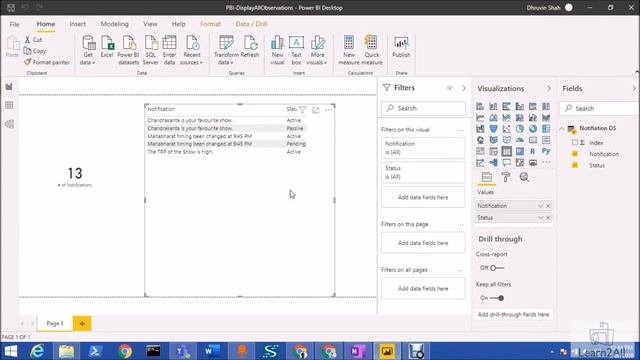Viewport: 640px width, 360px height.
Task: Click the Filters pane search box
Action: point(423,109)
